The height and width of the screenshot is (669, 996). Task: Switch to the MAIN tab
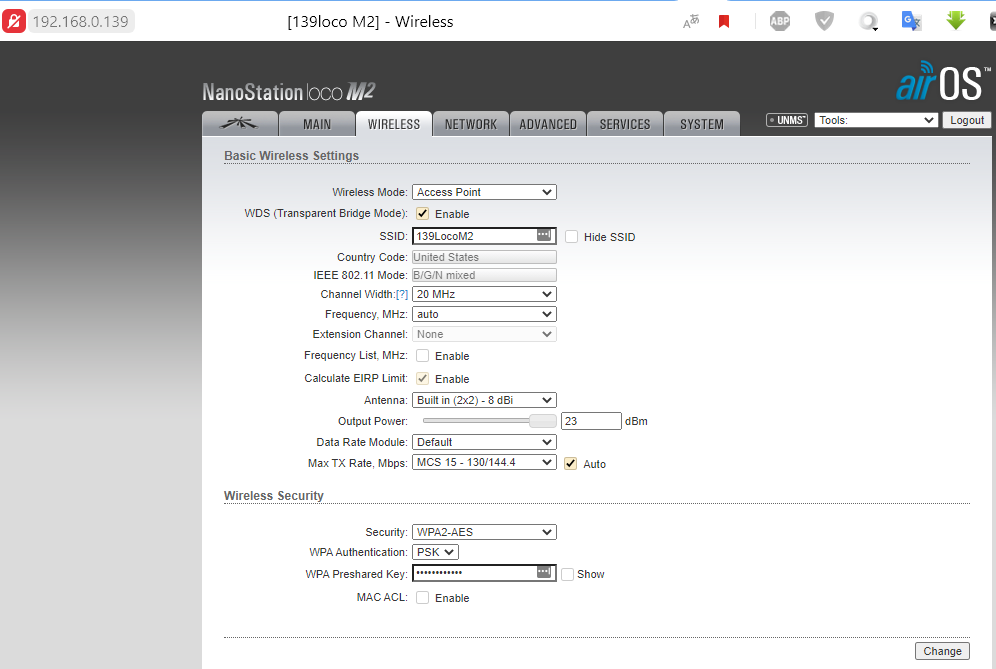point(317,124)
